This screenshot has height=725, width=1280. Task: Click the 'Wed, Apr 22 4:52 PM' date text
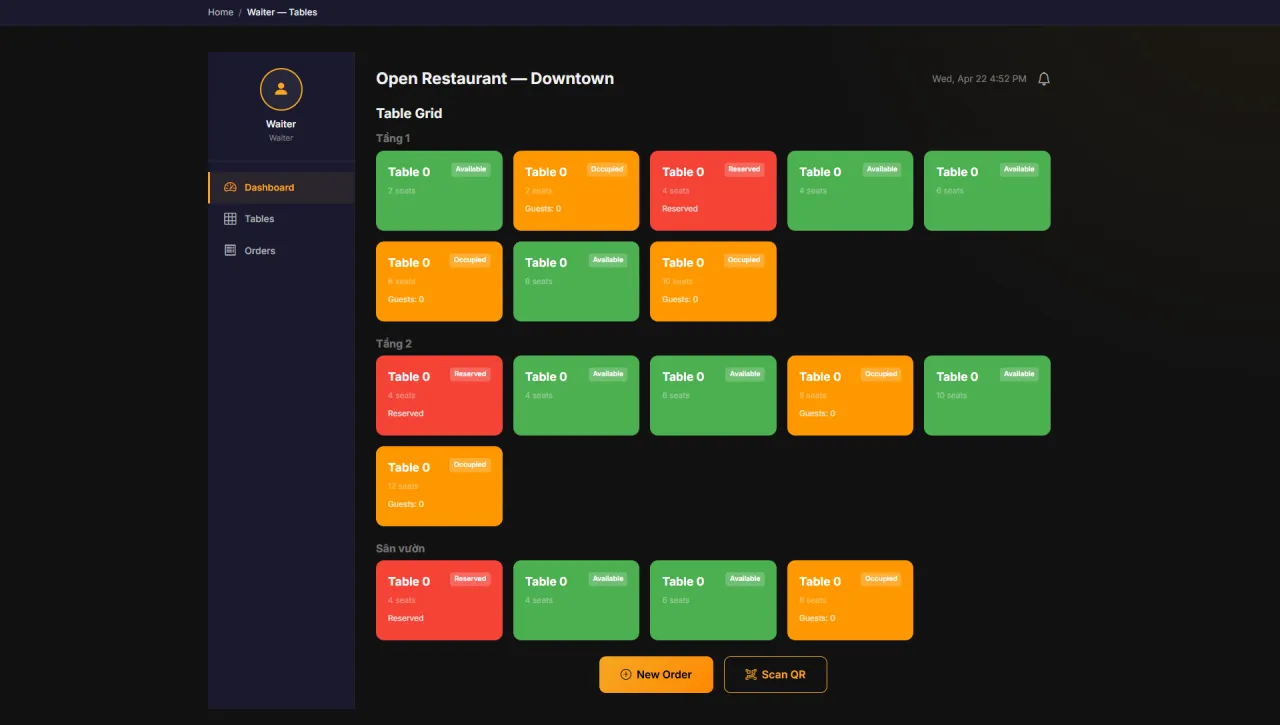979,79
